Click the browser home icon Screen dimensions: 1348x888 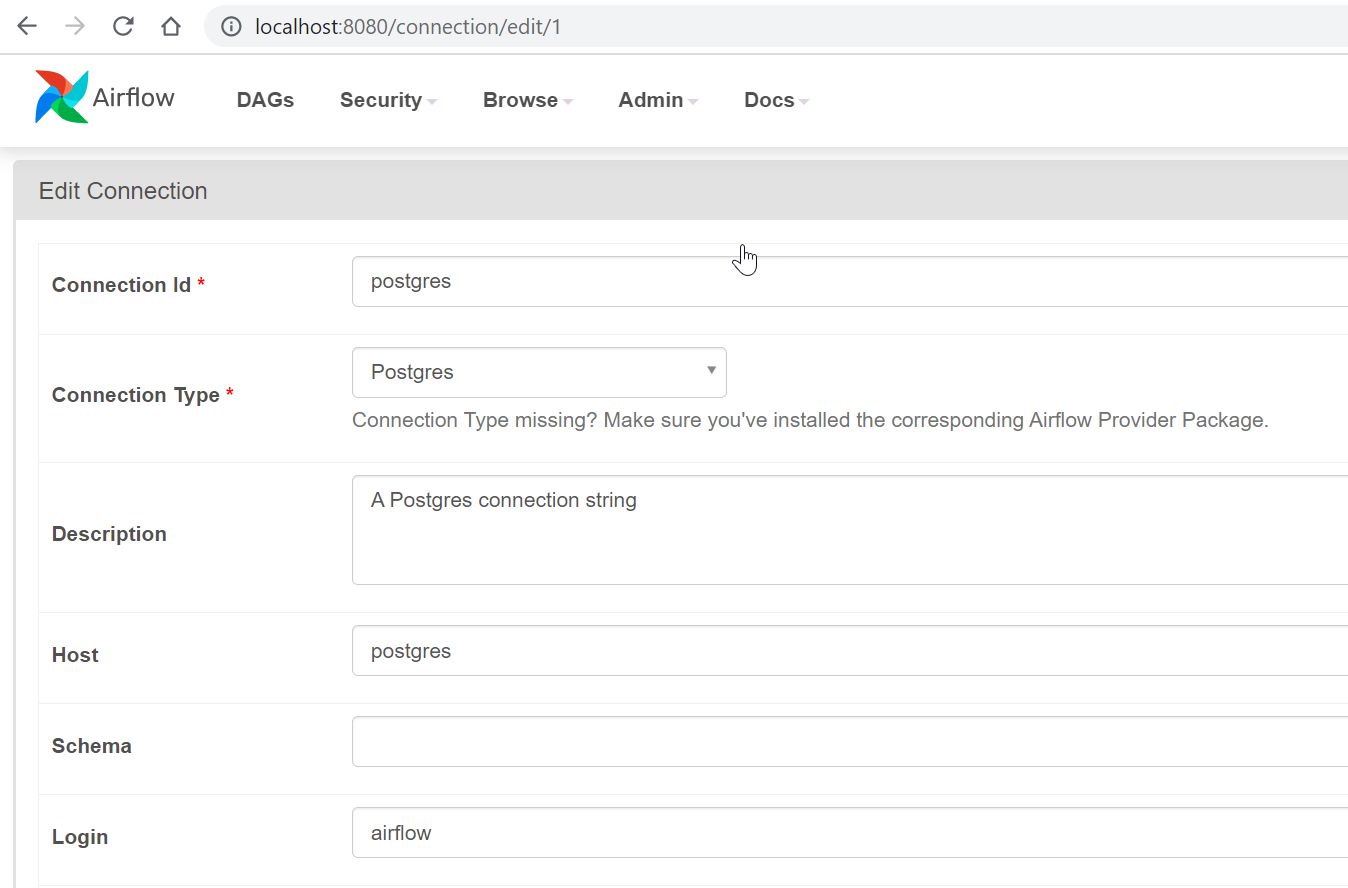point(170,25)
